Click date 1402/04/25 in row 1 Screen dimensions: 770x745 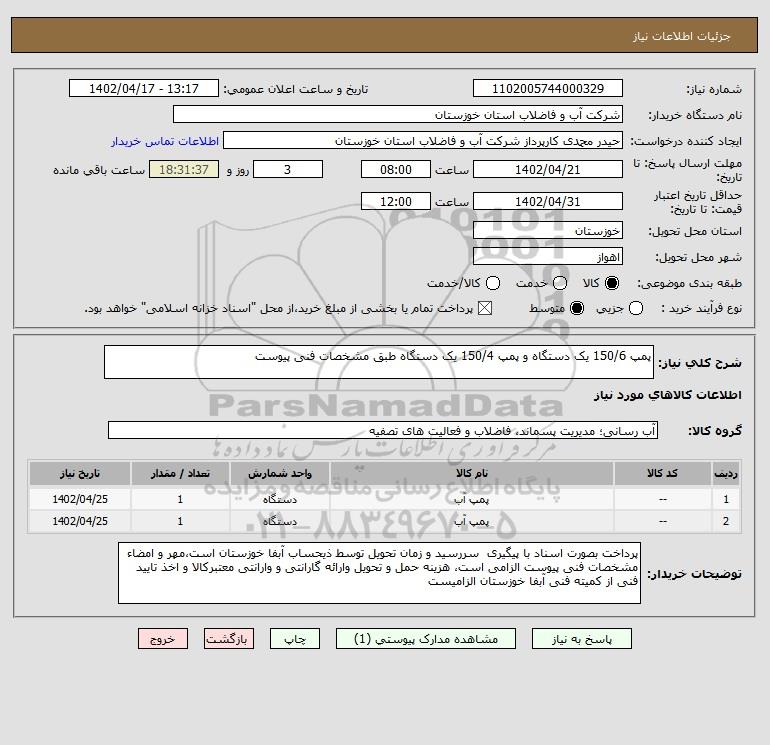point(80,499)
